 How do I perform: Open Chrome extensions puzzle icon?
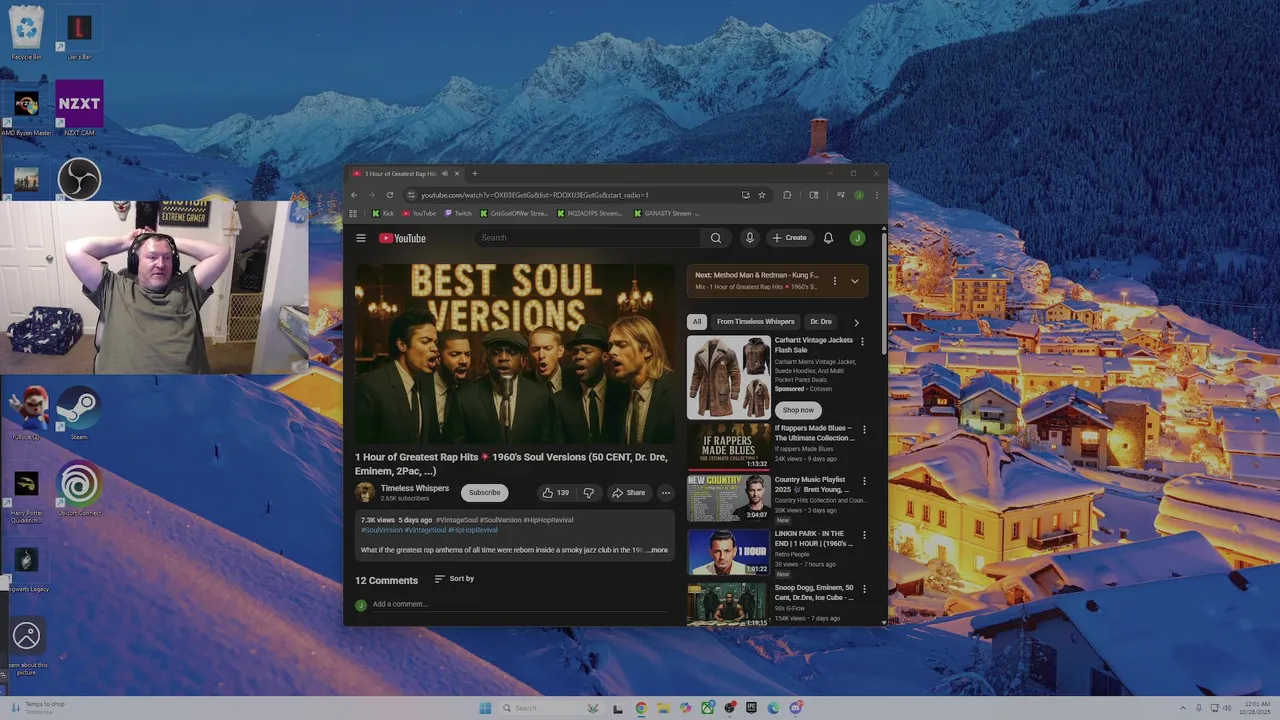point(787,195)
